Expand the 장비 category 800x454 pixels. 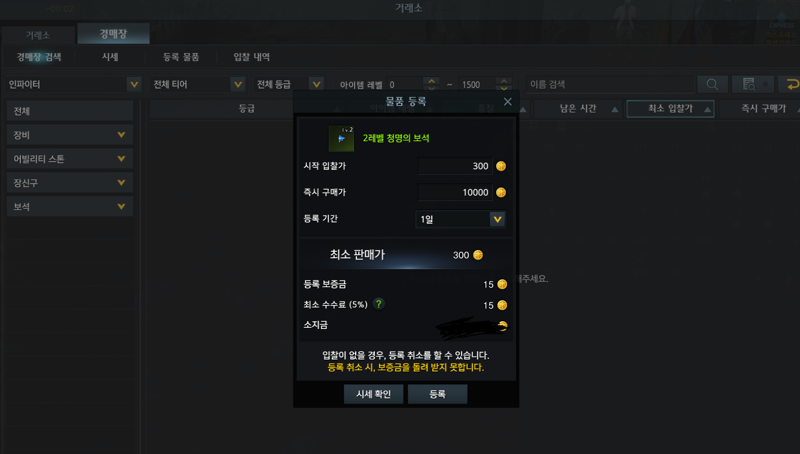pyautogui.click(x=70, y=135)
